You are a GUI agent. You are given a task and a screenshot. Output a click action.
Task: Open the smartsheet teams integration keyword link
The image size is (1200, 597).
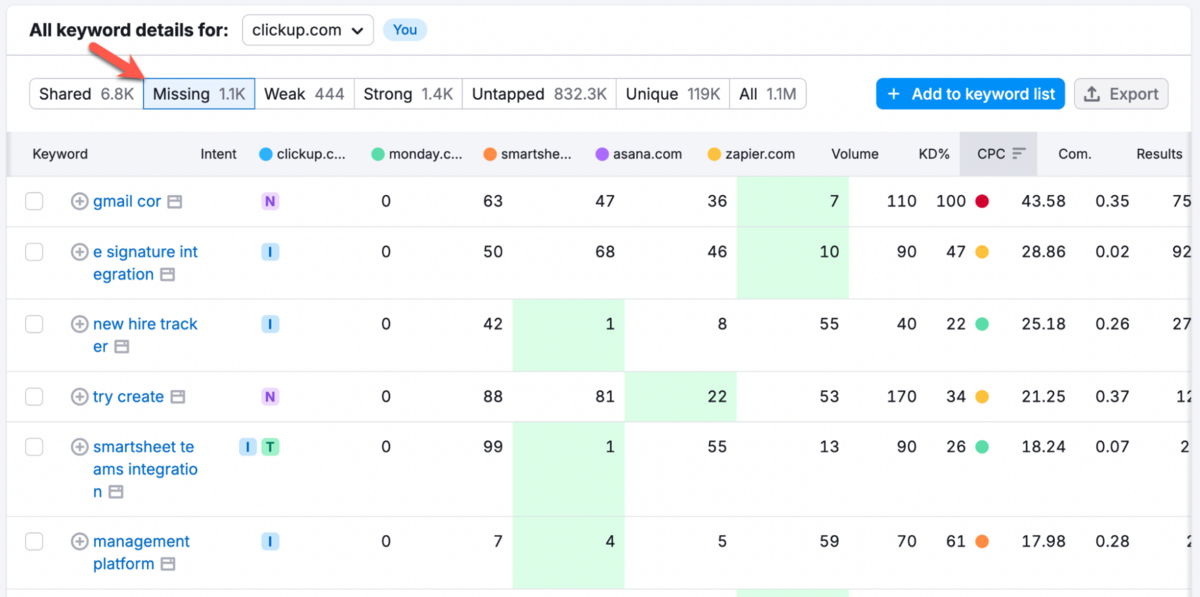click(145, 469)
